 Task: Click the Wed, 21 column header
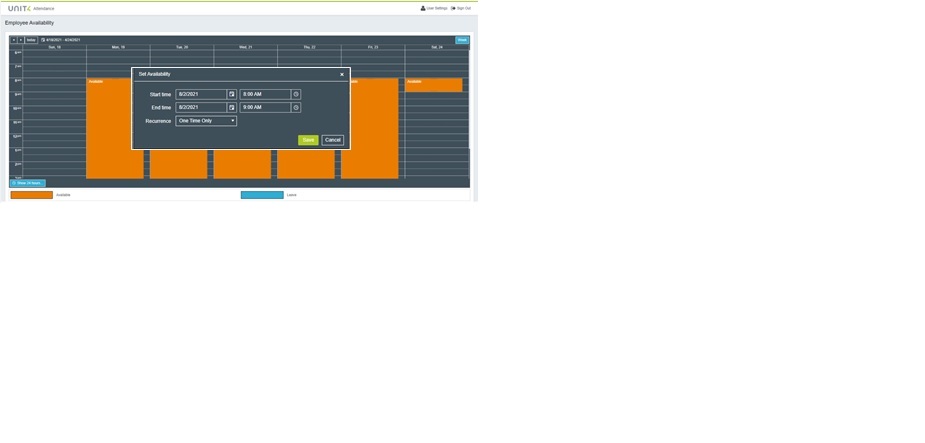pyautogui.click(x=245, y=47)
